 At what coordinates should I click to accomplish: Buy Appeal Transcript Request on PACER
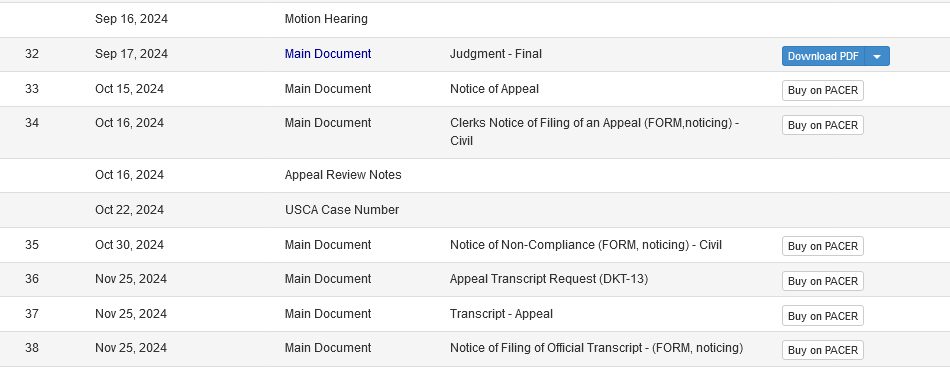[x=823, y=281]
